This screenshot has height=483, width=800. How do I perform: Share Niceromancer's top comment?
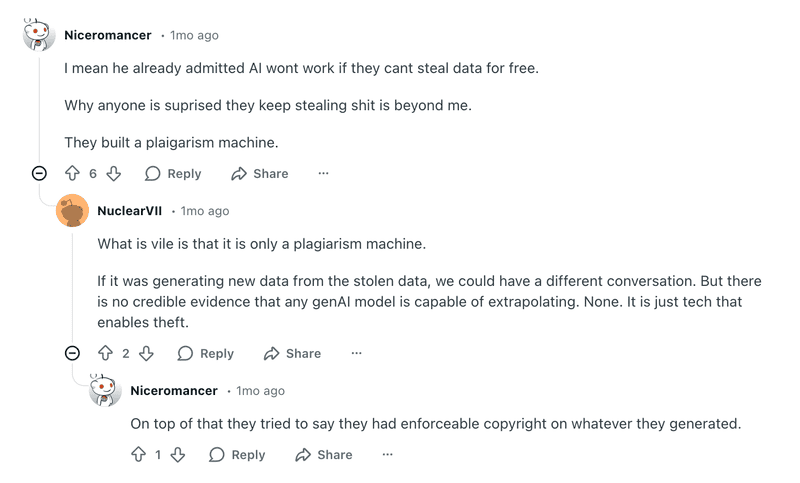point(260,173)
